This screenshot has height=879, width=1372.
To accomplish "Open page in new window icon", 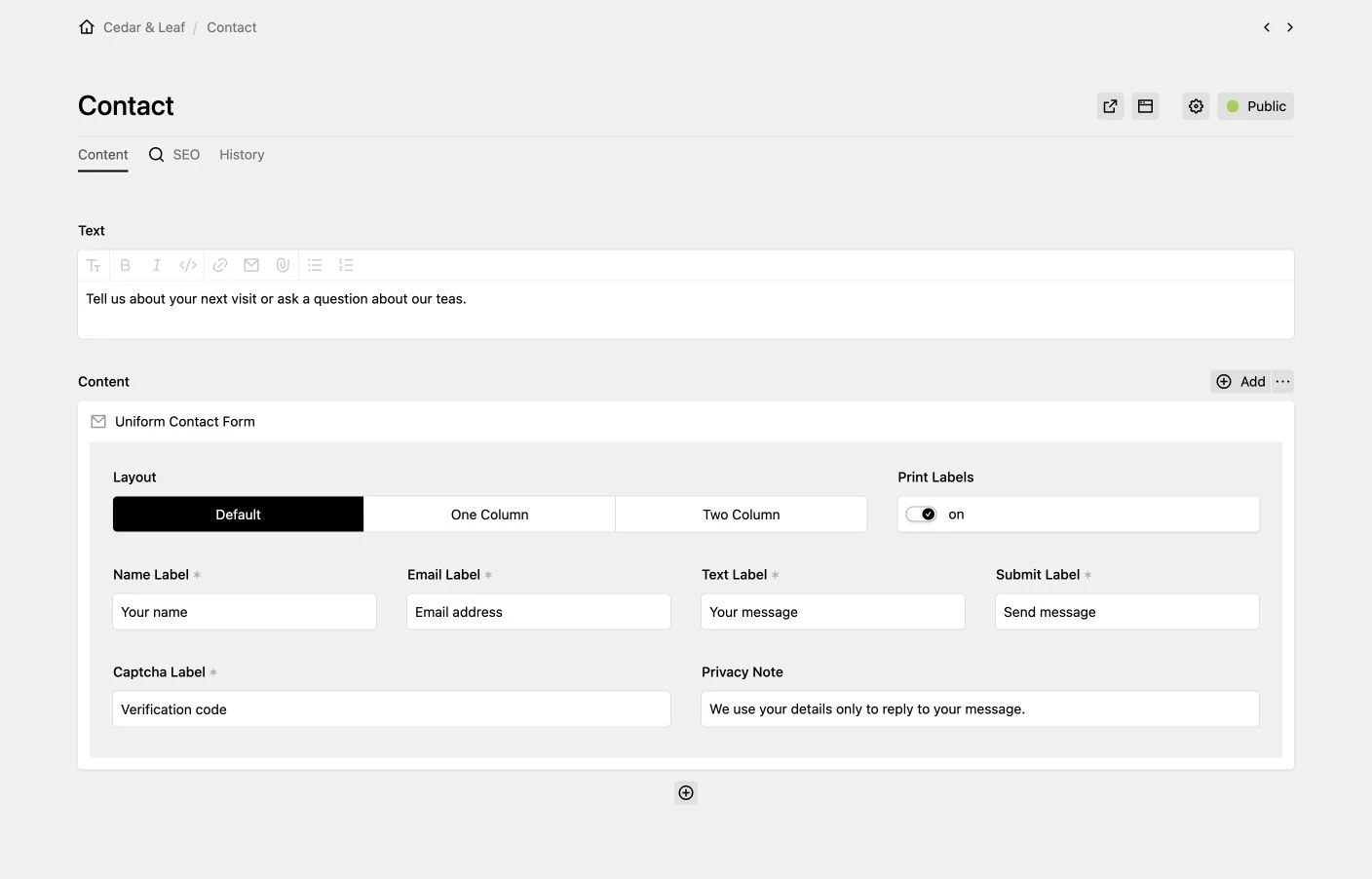I will click(x=1110, y=106).
